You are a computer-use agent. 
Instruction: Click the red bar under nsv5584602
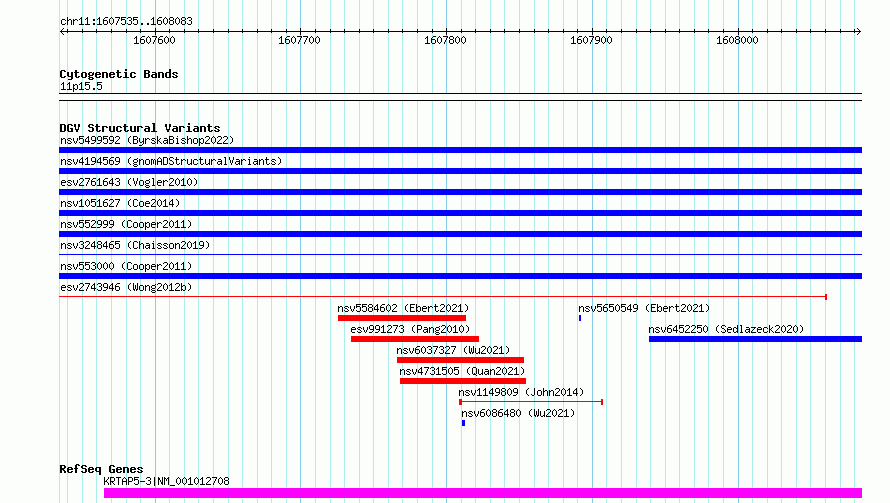point(402,318)
